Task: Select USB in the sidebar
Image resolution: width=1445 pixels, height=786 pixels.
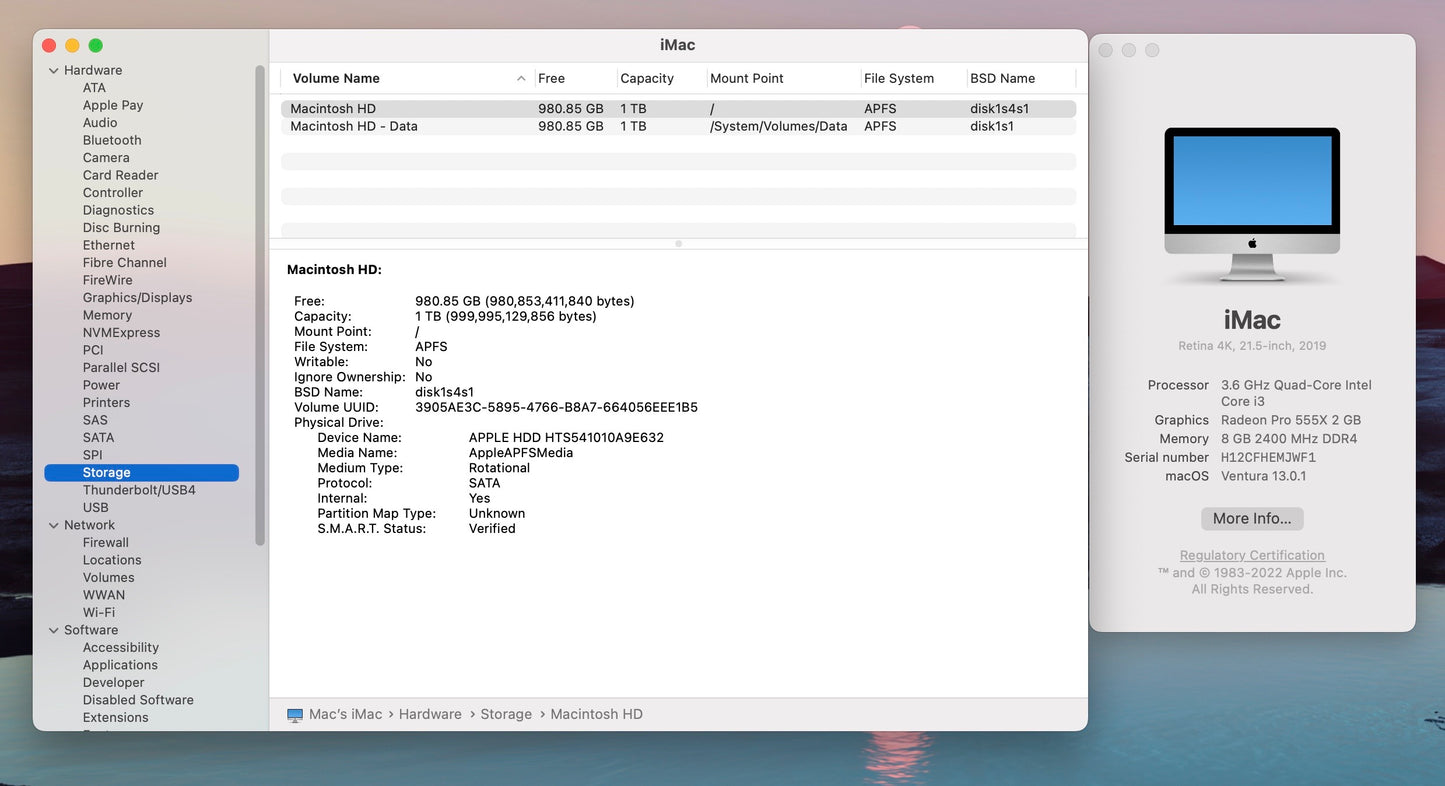Action: point(96,507)
